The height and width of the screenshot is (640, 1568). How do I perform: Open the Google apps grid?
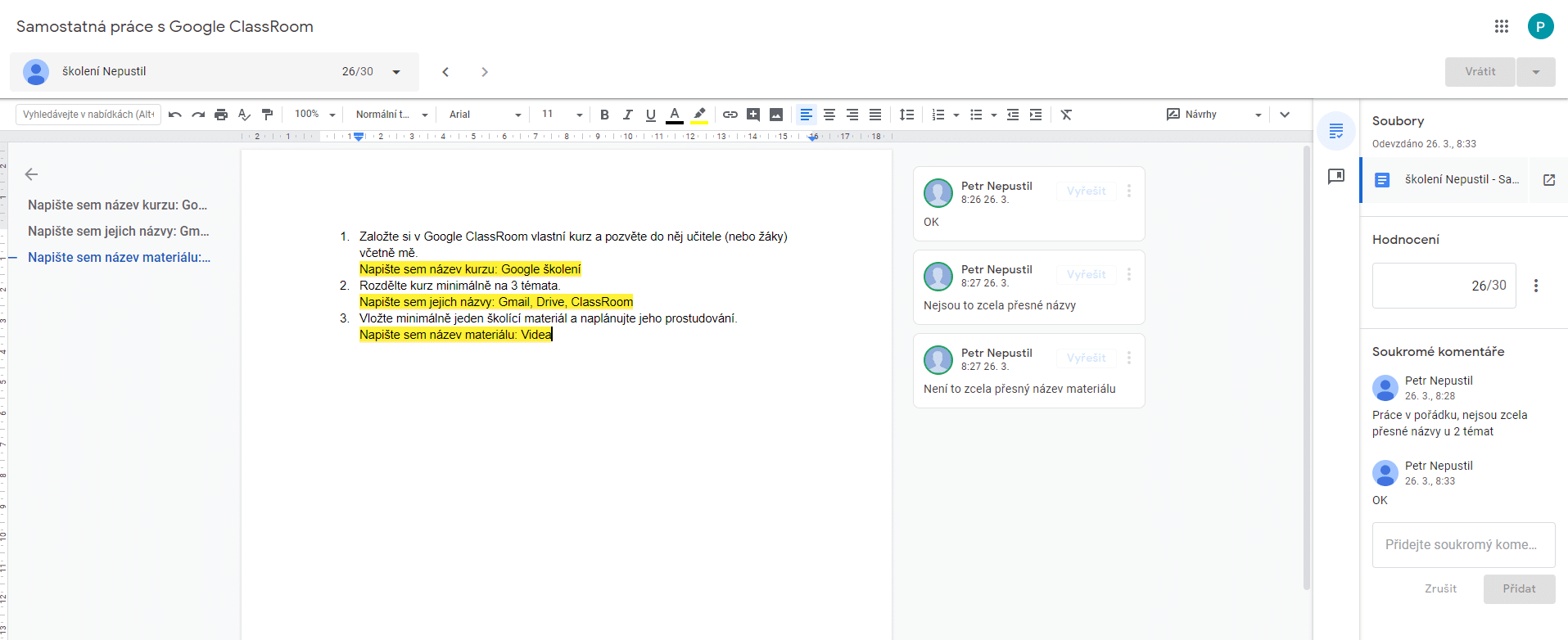1502,26
